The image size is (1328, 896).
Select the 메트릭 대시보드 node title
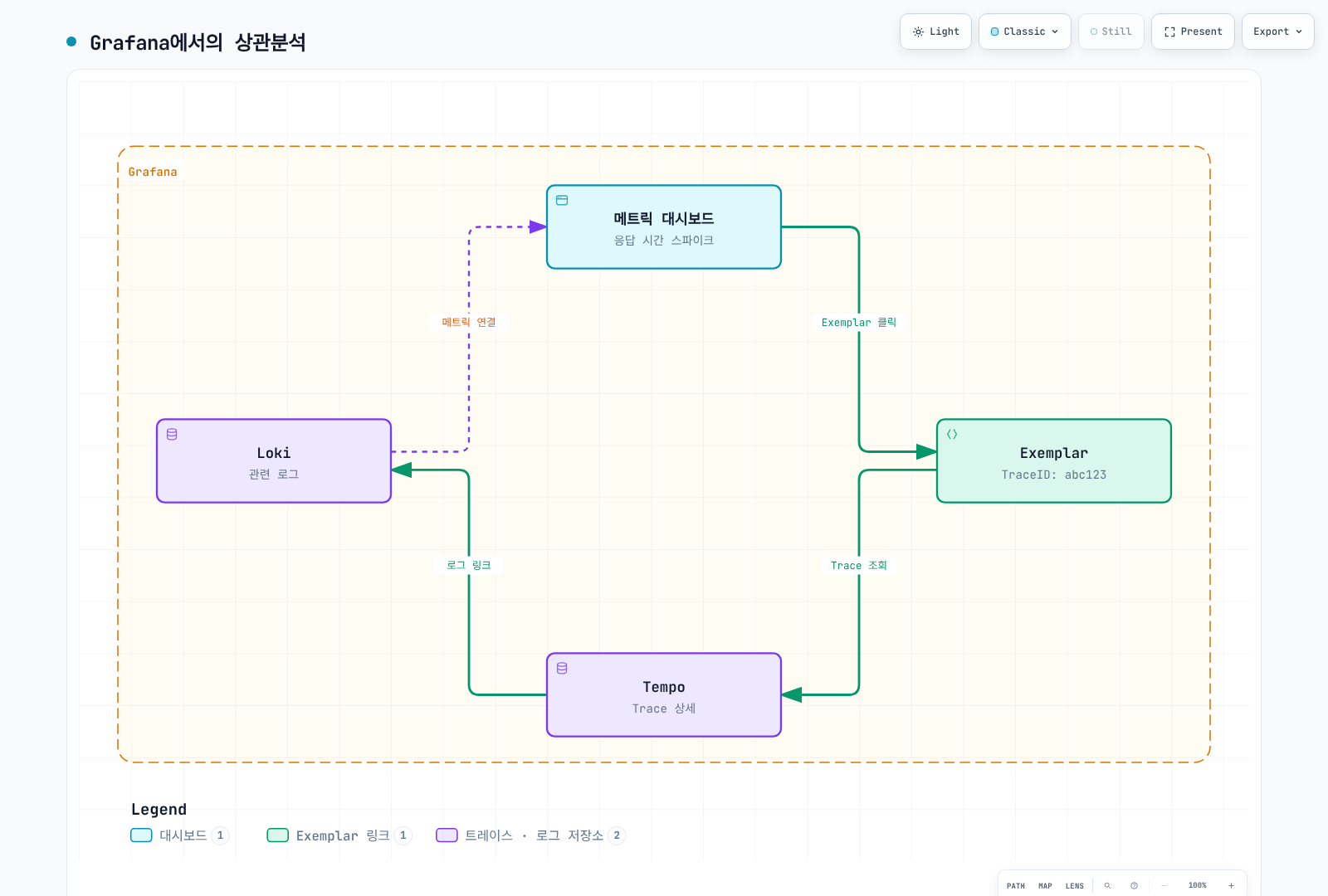664,218
